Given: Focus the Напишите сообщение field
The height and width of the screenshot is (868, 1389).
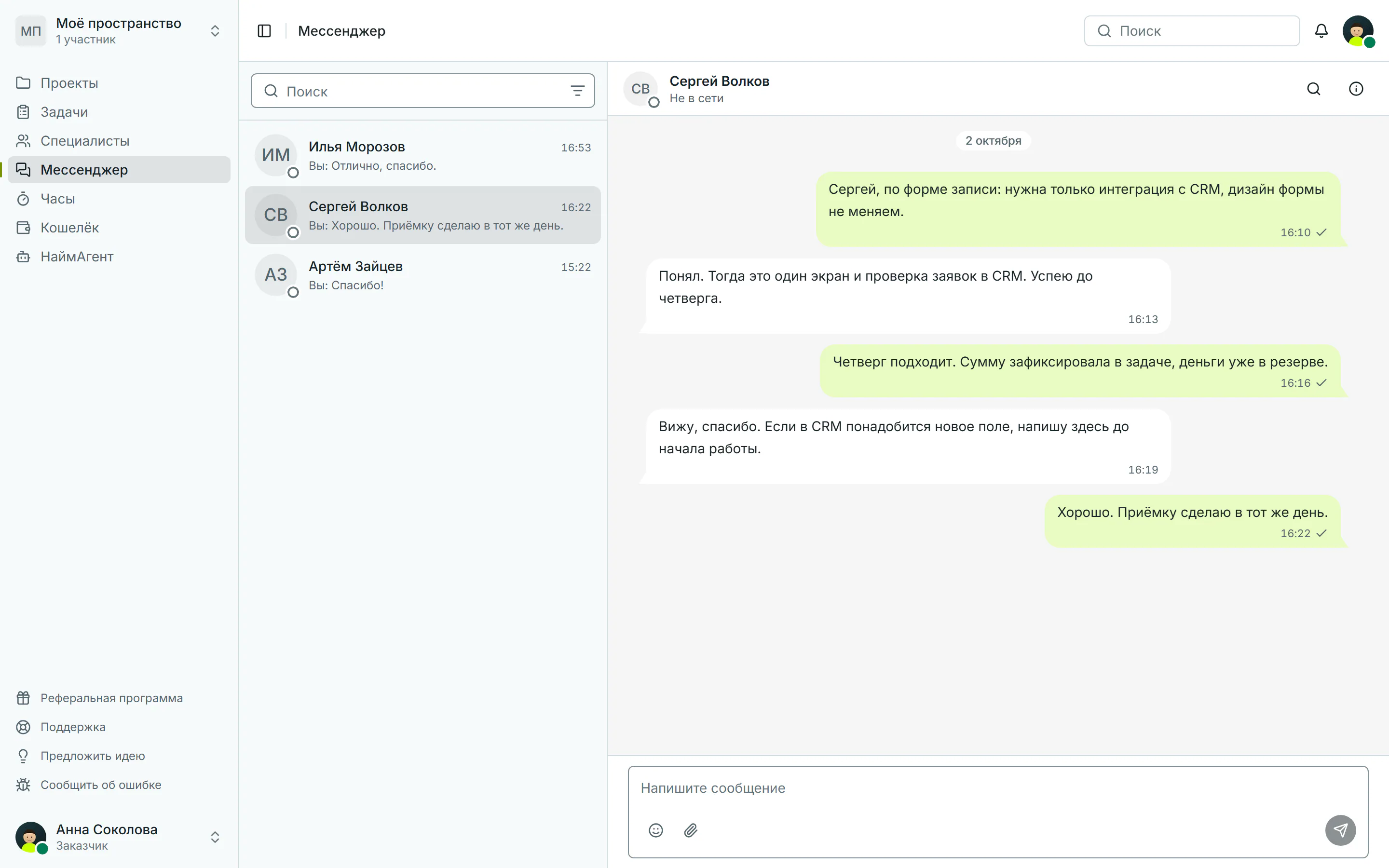Looking at the screenshot, I should (997, 788).
